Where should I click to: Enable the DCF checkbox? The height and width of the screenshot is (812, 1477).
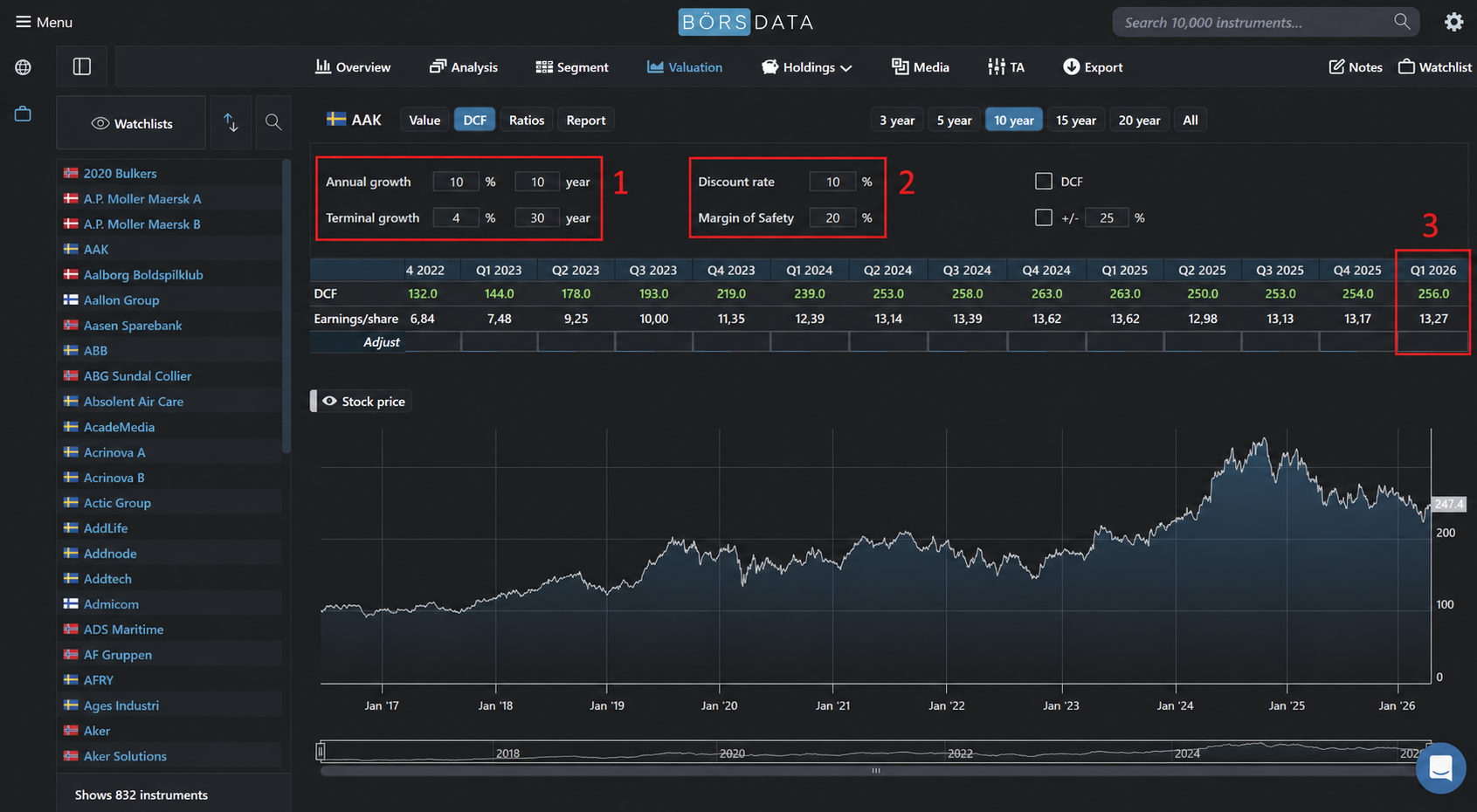point(1044,181)
